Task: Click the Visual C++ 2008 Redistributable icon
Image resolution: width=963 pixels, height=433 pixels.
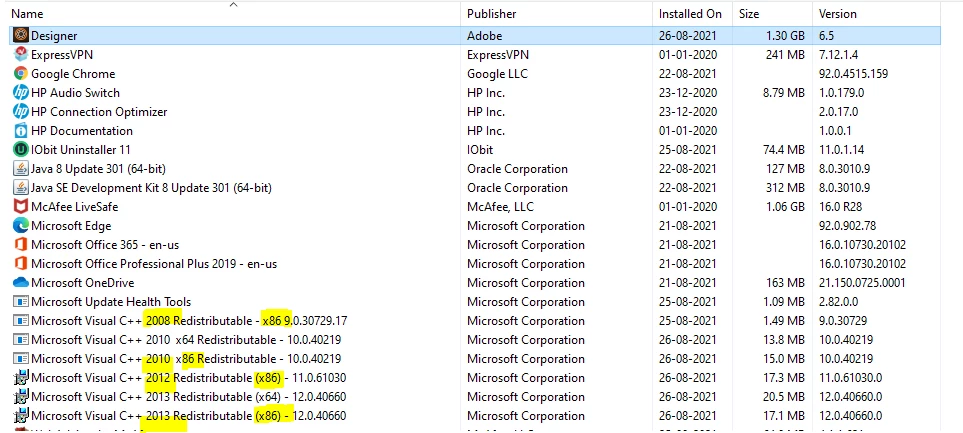Action: 21,321
